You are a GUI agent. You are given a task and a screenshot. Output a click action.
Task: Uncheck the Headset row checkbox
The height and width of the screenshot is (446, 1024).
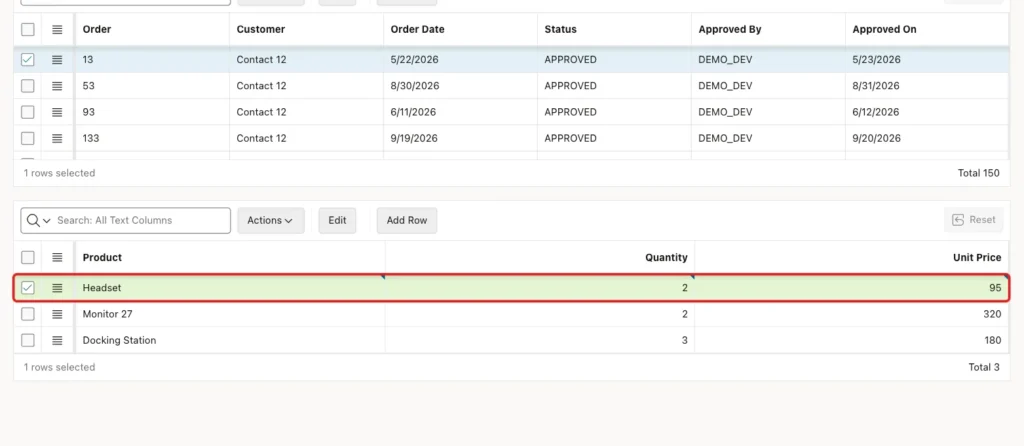[x=27, y=287]
